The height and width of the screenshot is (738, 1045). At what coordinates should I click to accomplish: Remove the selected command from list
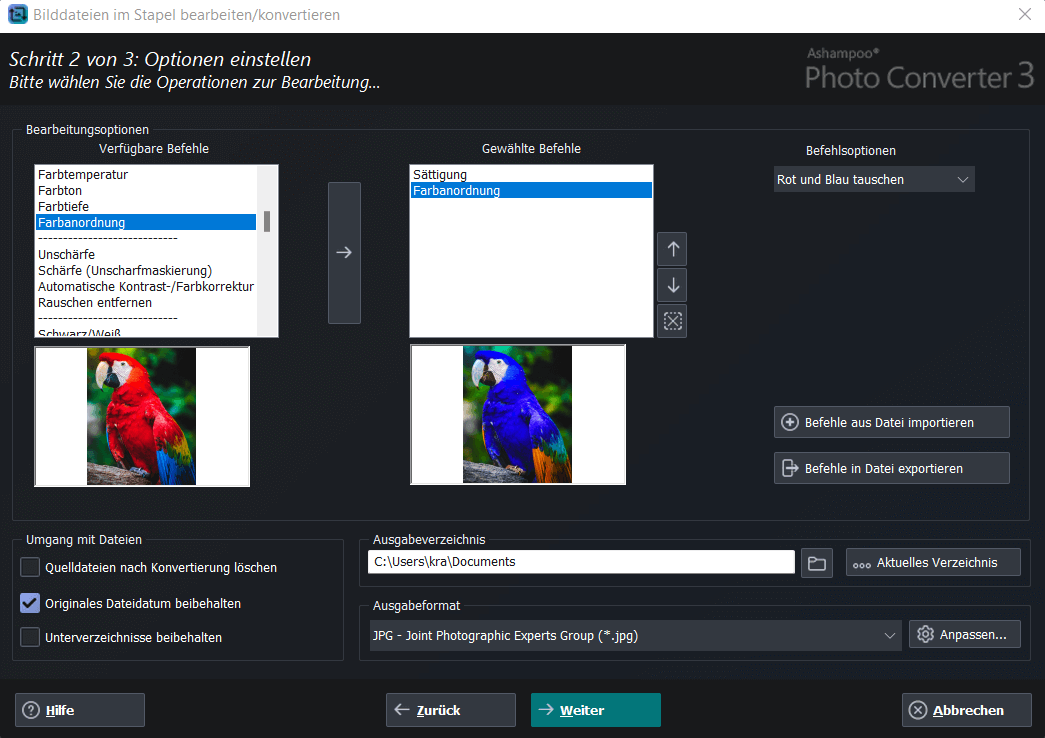[672, 321]
